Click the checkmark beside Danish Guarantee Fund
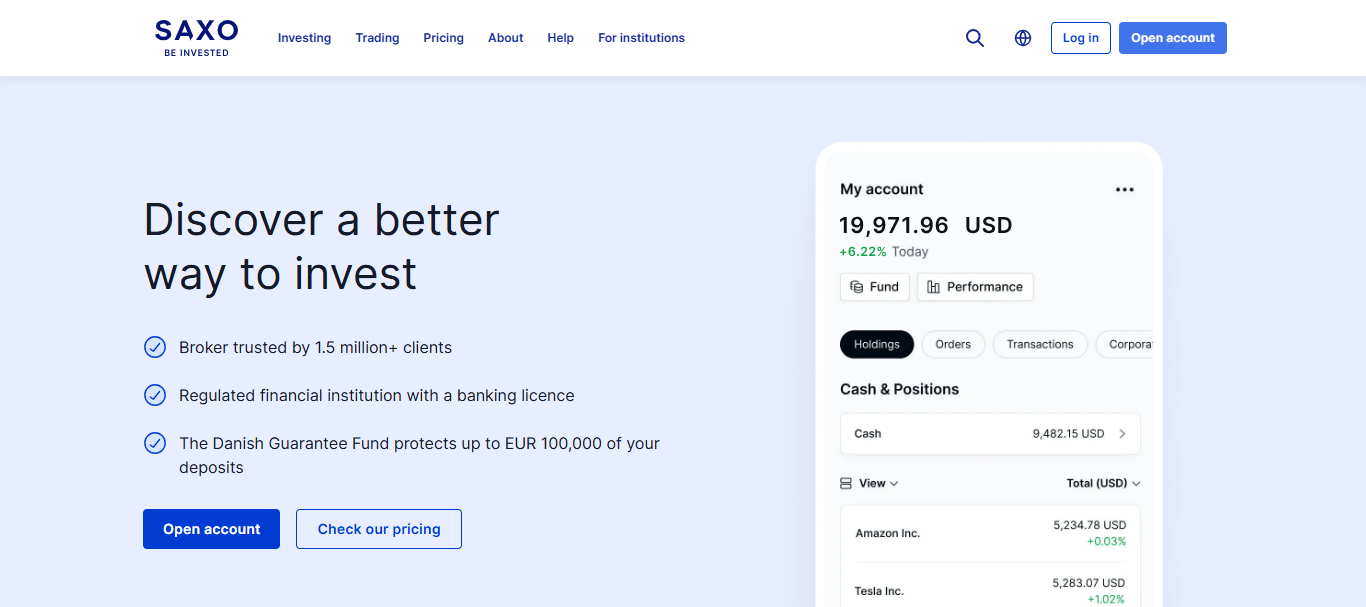 click(x=155, y=443)
